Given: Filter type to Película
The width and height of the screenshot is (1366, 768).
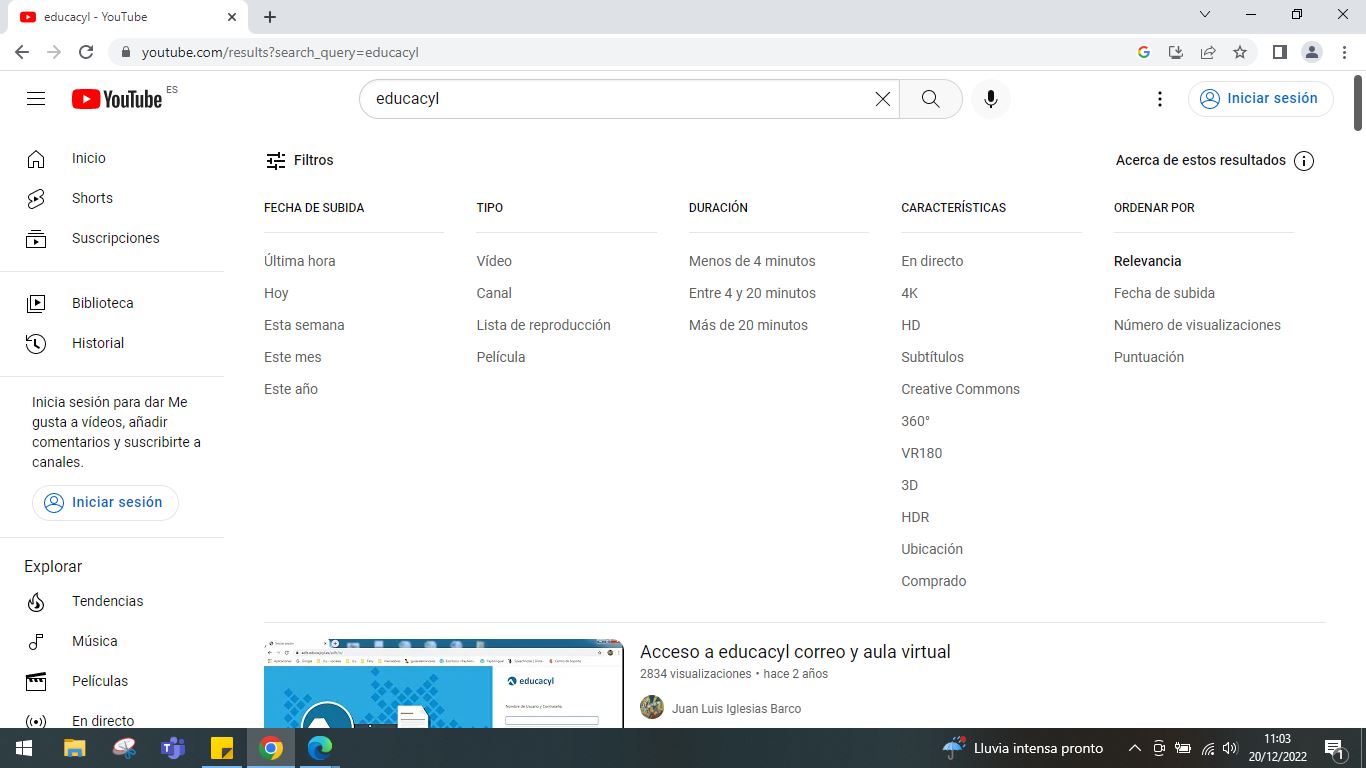Looking at the screenshot, I should coord(501,357).
